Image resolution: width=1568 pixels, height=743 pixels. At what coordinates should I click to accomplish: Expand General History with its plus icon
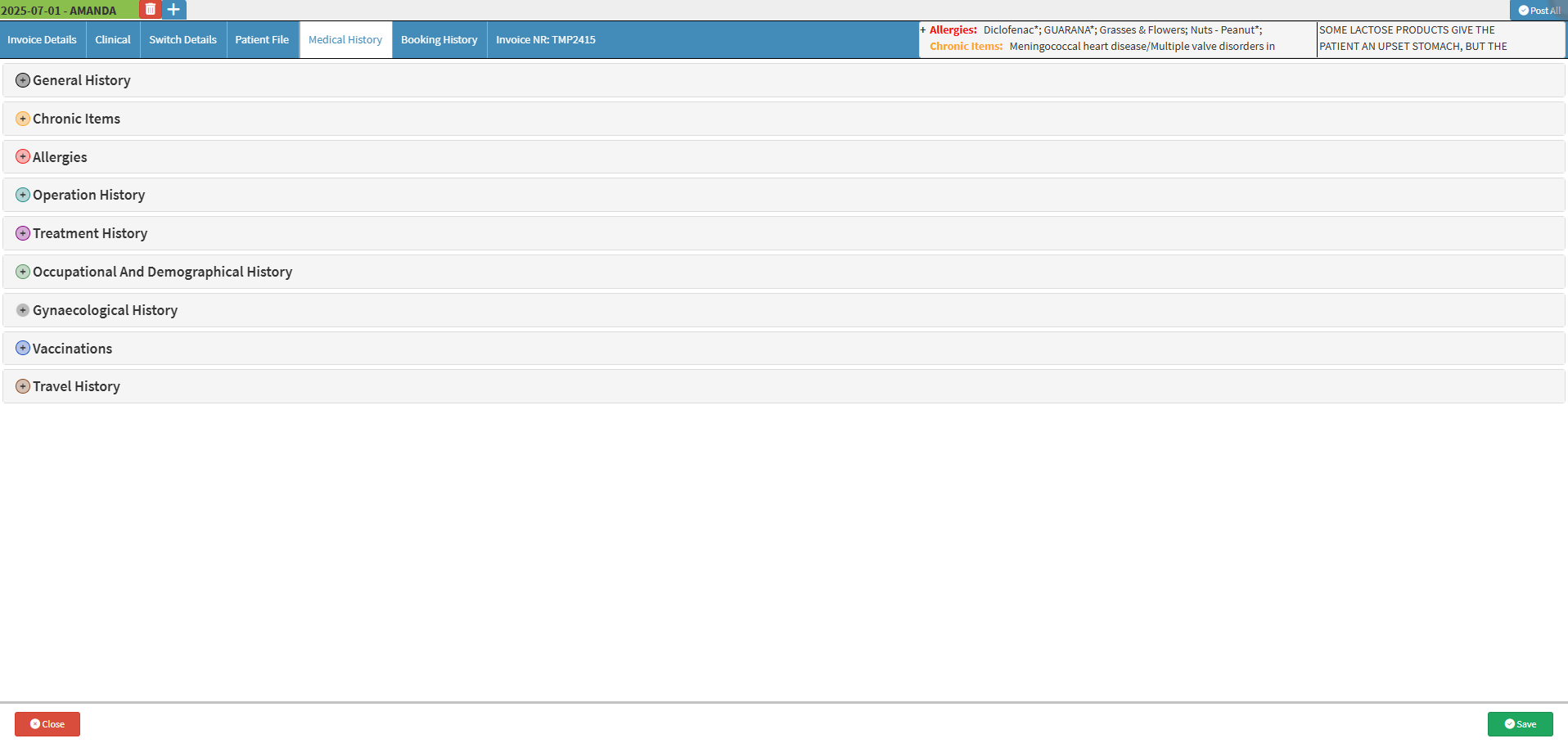[x=23, y=80]
